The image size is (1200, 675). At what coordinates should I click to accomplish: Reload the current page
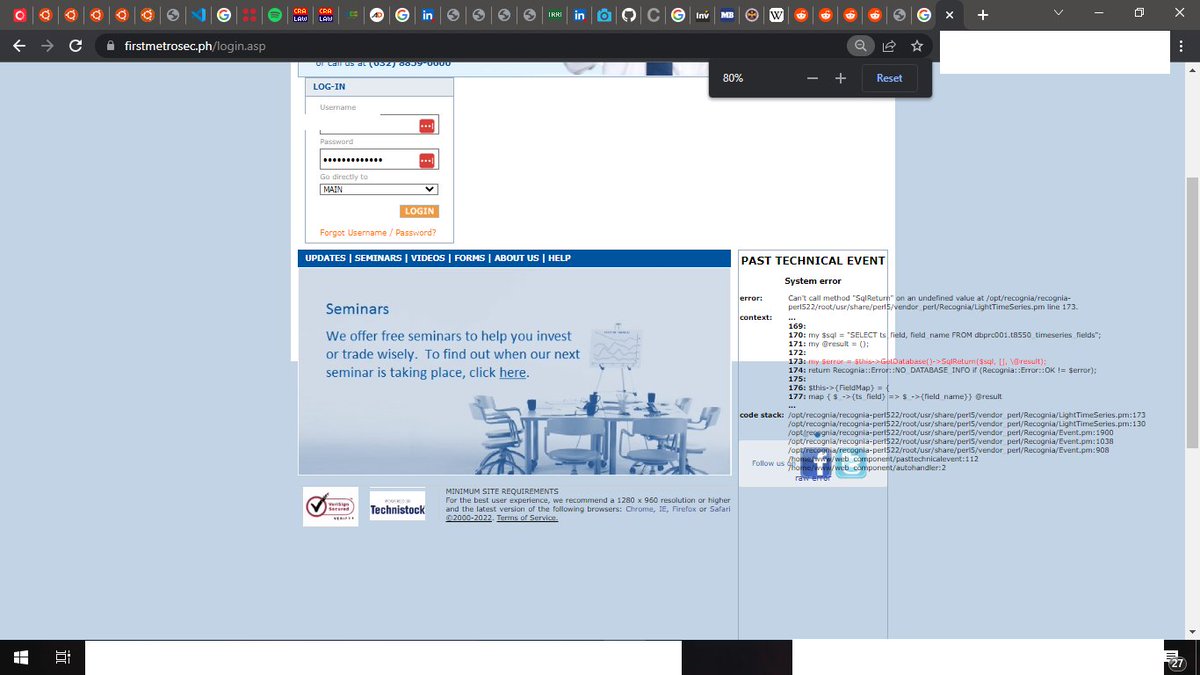click(x=76, y=46)
